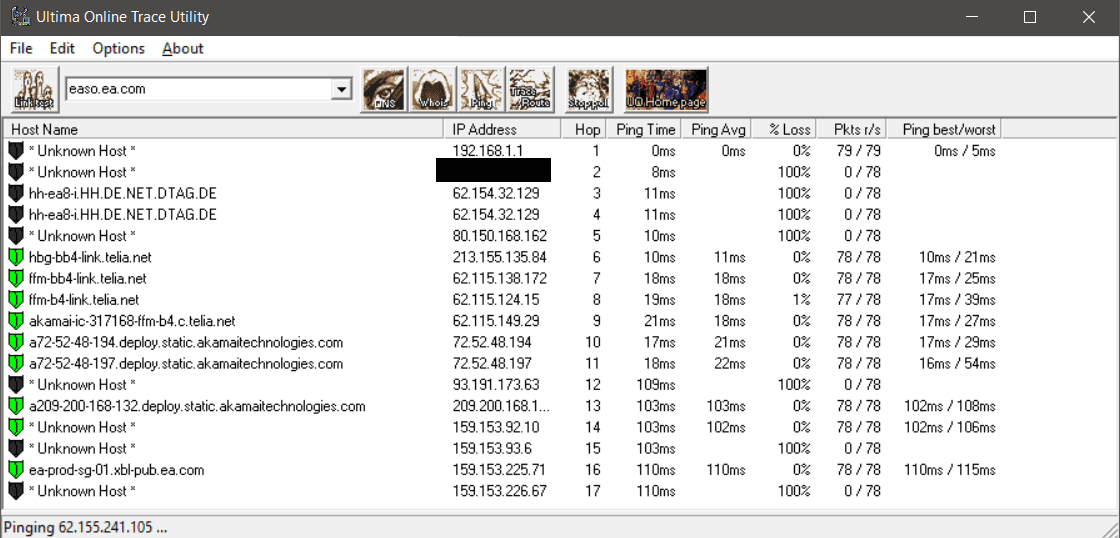
Task: Click the shield icon for akamai-ic-317168-ffm-b4 row
Action: [x=16, y=321]
